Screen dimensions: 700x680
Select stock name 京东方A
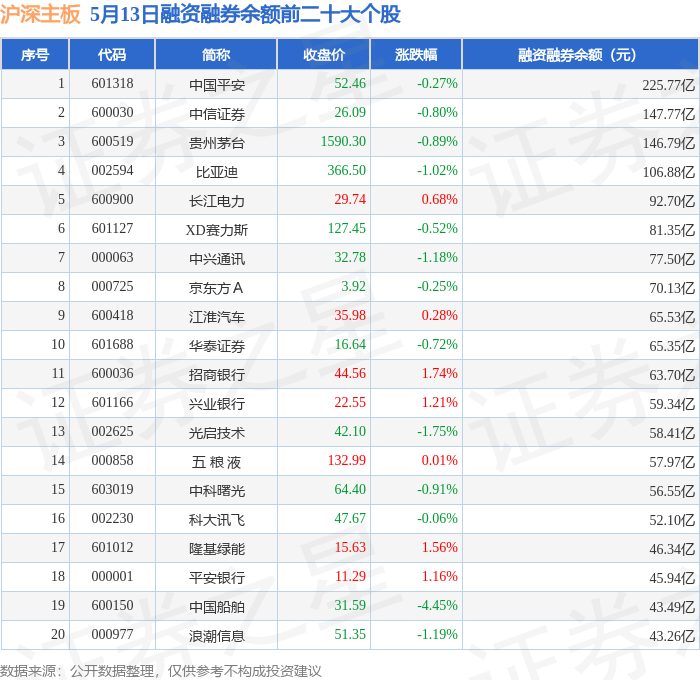[217, 288]
